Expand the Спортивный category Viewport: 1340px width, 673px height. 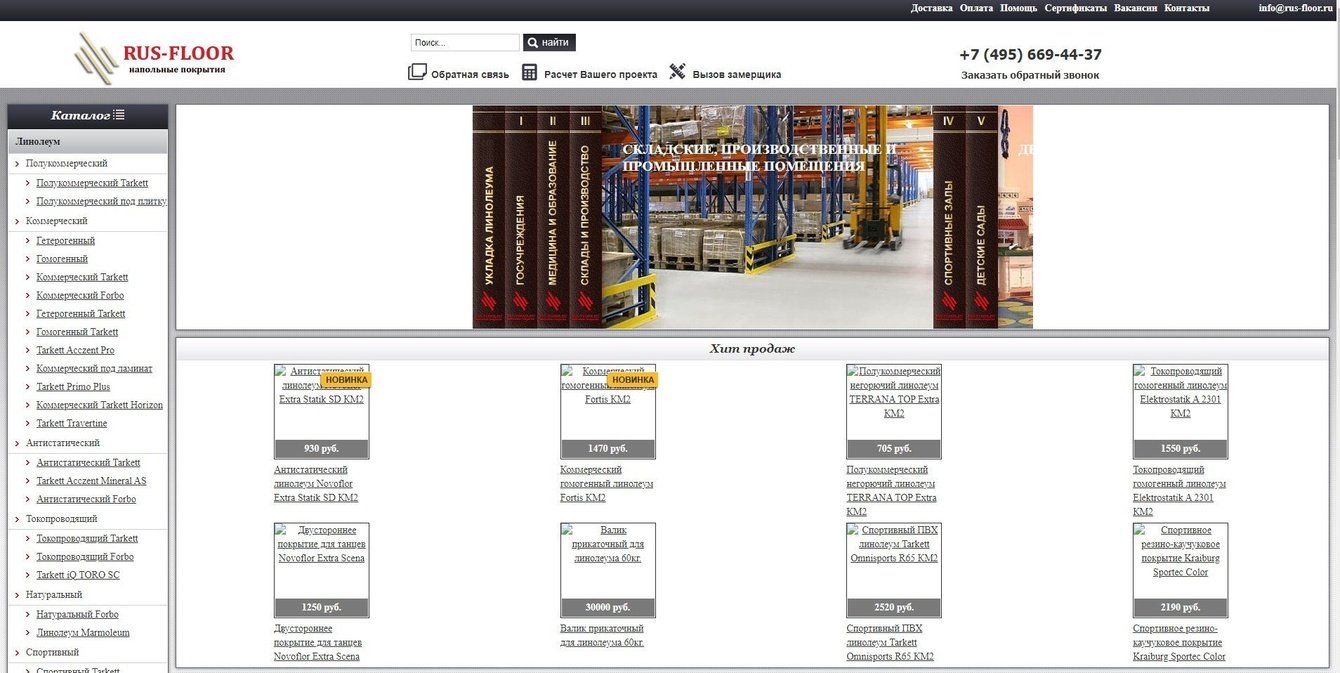pos(52,652)
